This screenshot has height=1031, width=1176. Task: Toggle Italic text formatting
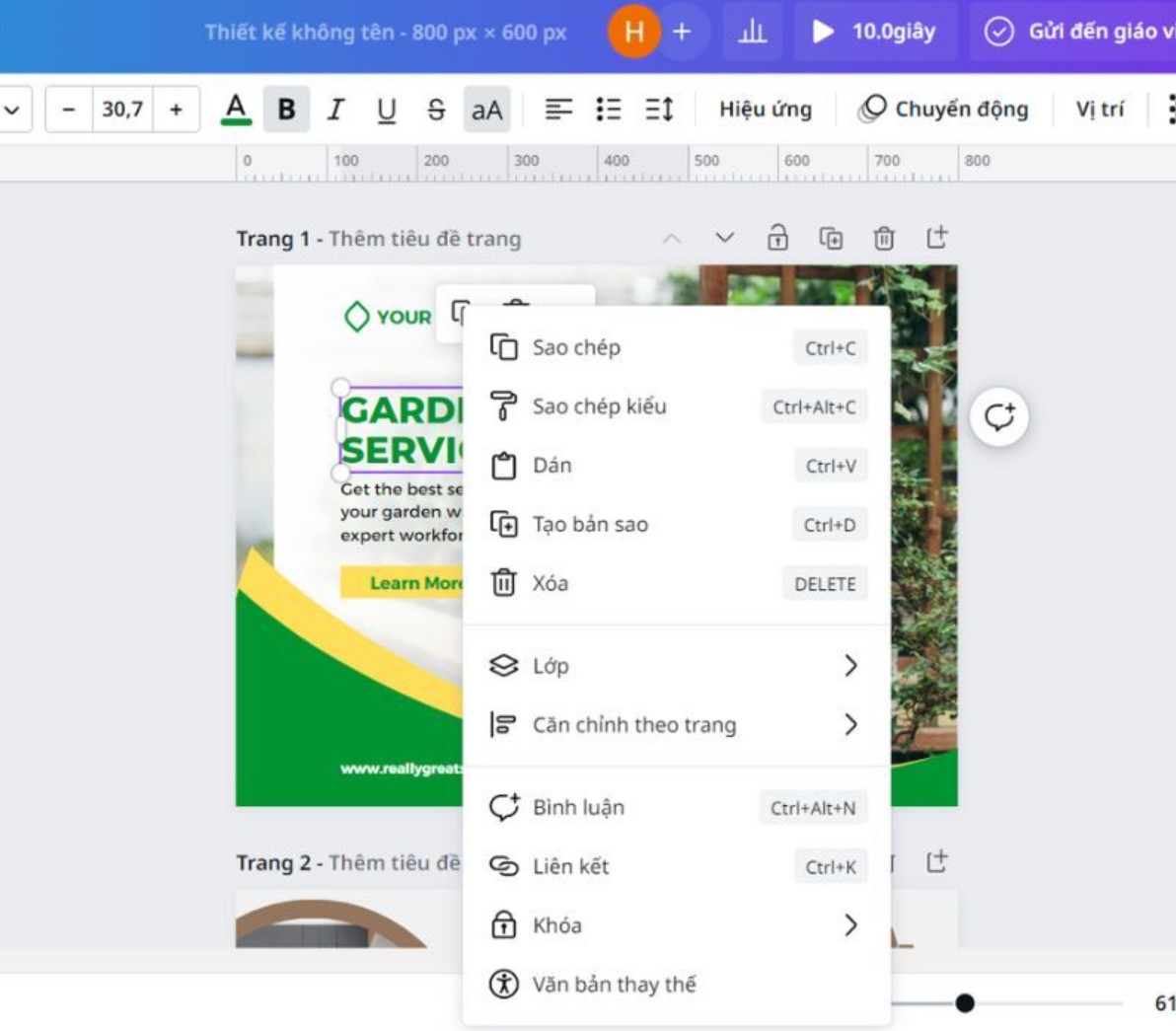pyautogui.click(x=335, y=109)
